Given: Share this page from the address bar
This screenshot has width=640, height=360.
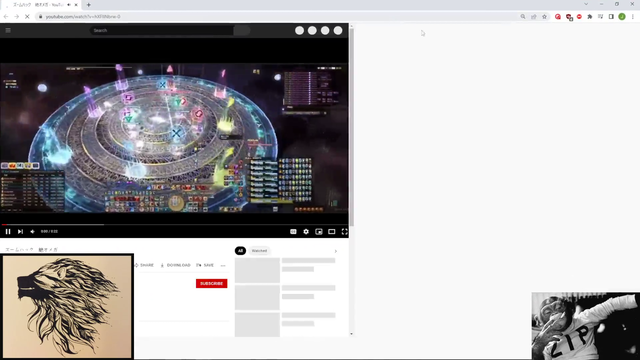Looking at the screenshot, I should click(533, 17).
